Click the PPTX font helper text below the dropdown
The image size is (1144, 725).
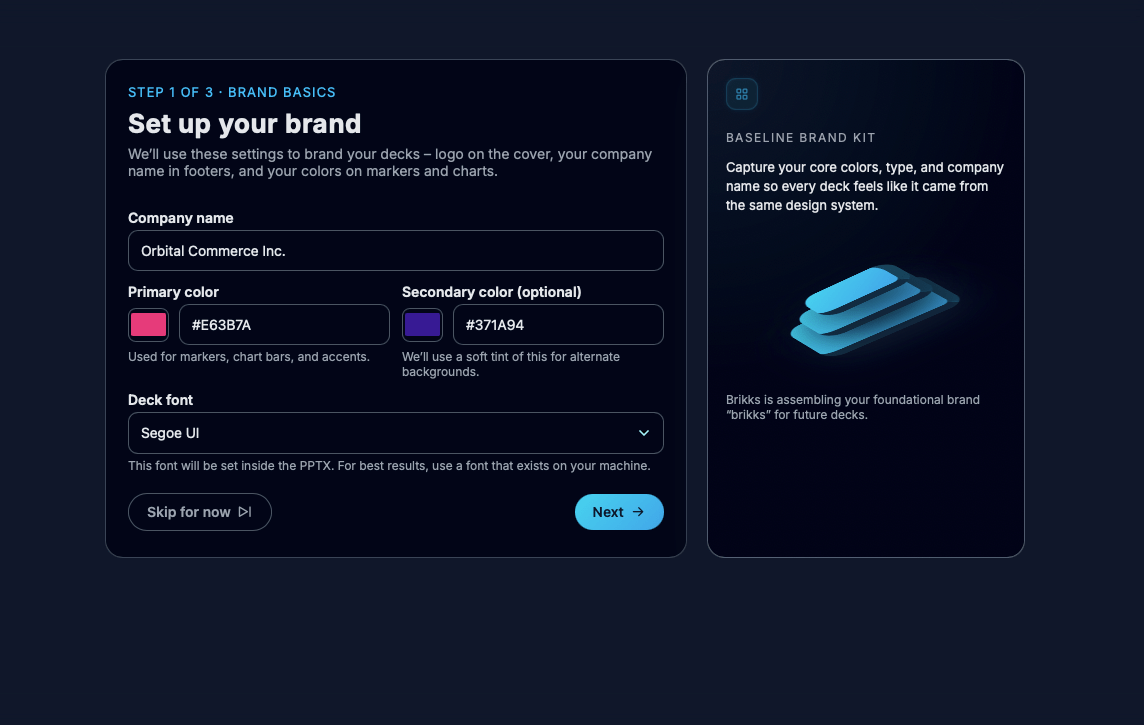(389, 466)
